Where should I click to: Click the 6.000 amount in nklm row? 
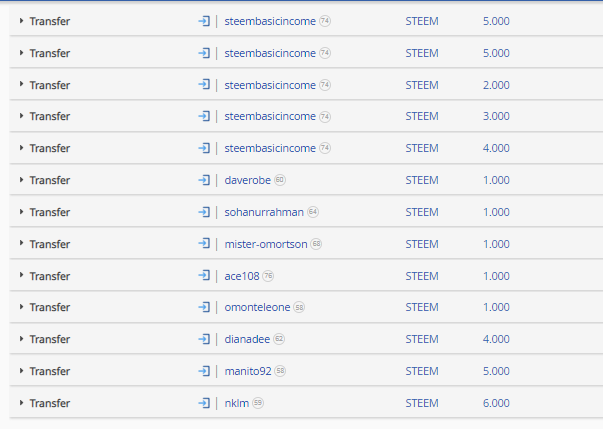pos(496,403)
